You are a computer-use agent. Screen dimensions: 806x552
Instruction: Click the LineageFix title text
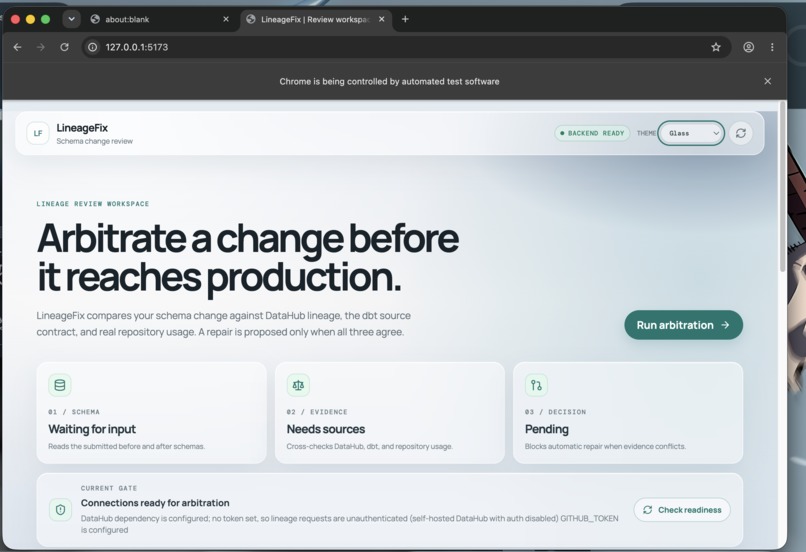82,127
